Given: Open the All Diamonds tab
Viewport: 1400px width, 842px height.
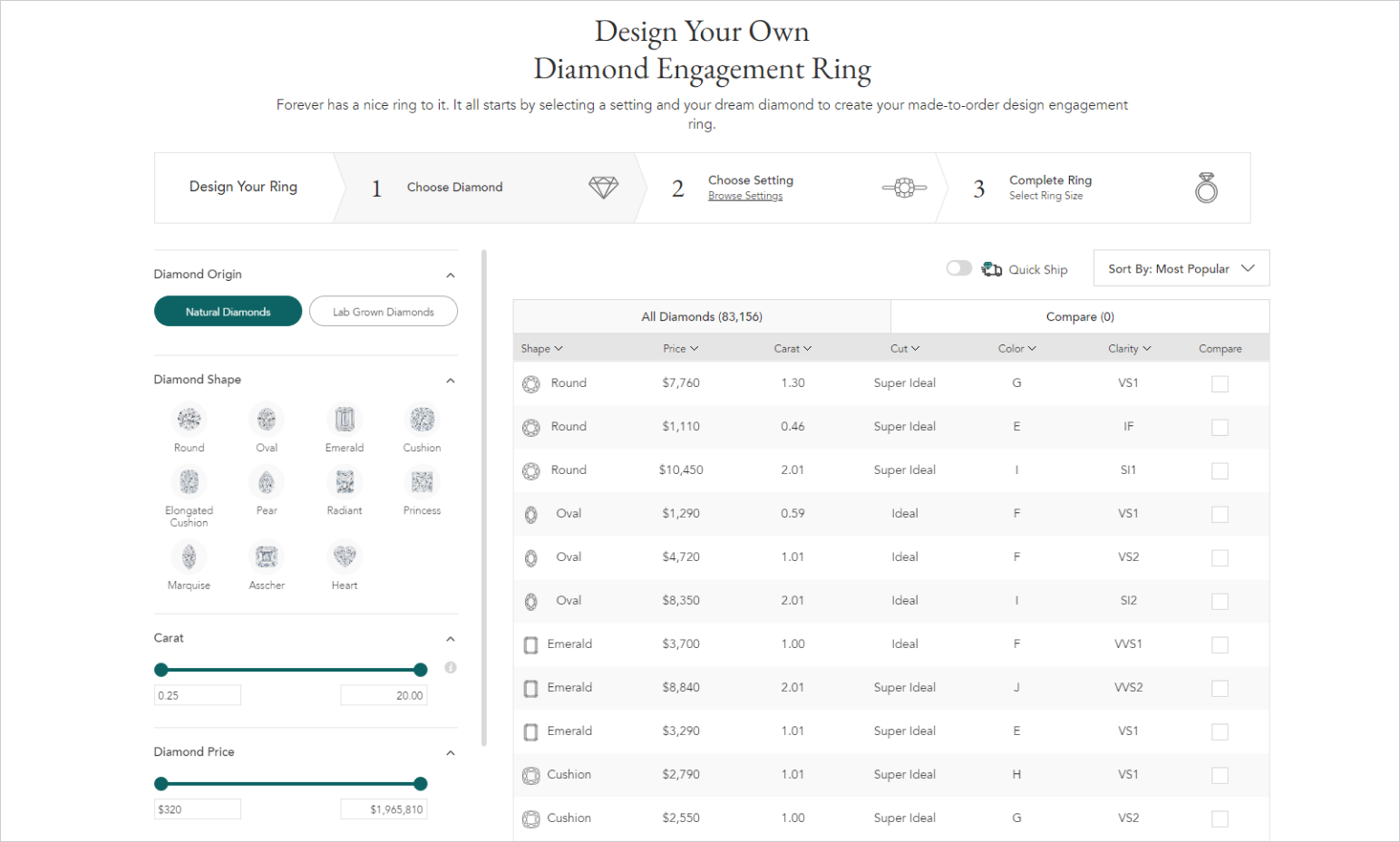Looking at the screenshot, I should point(702,316).
